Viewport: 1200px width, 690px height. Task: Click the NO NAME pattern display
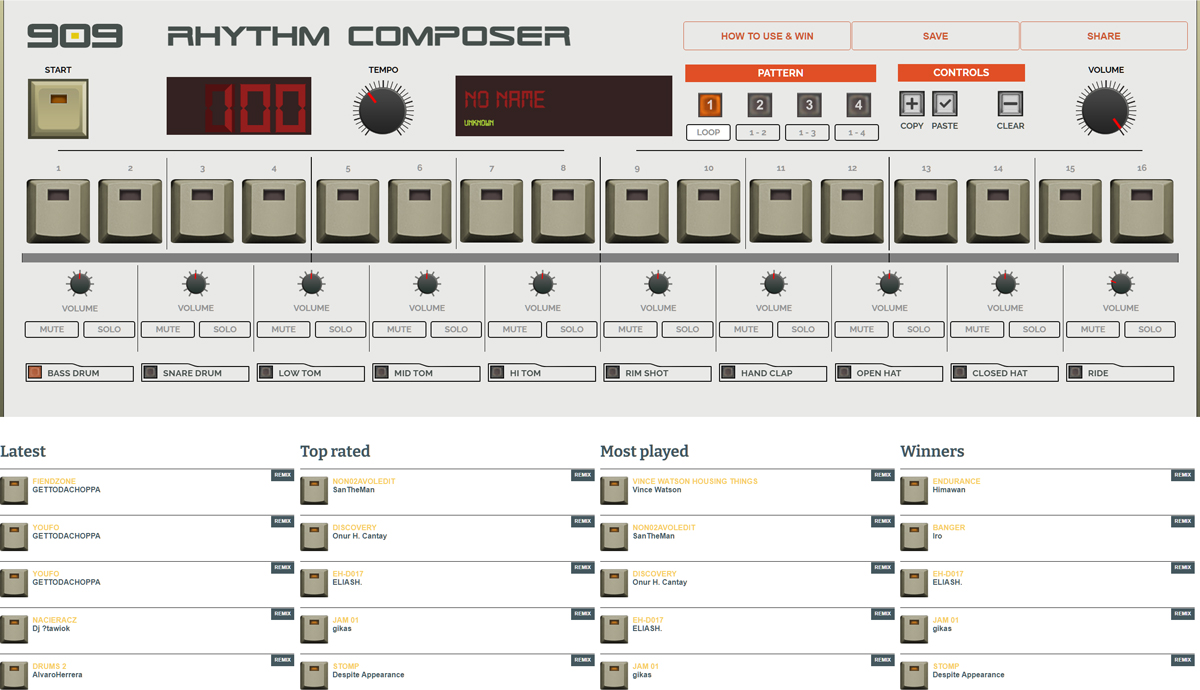click(563, 105)
